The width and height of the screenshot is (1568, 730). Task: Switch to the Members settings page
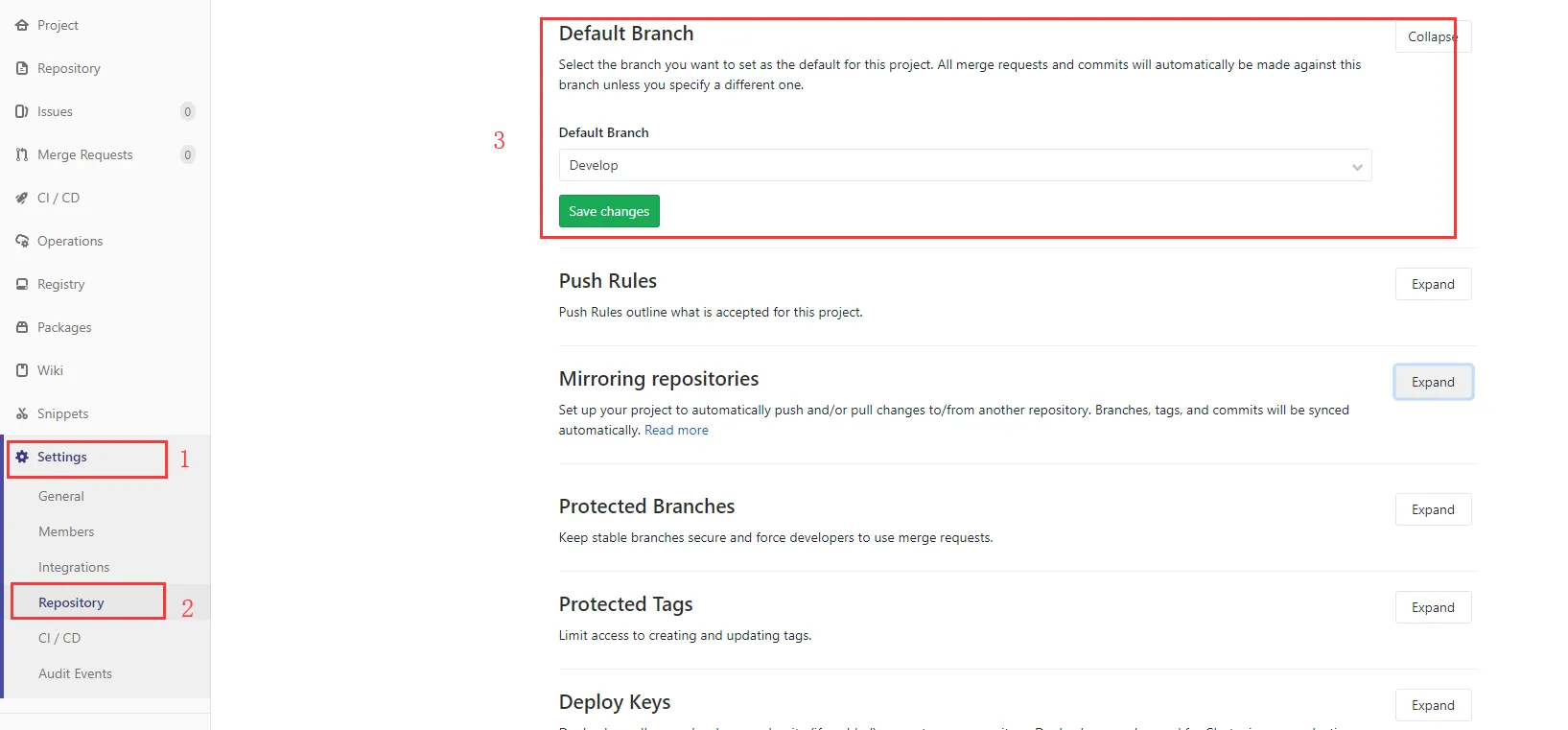(x=65, y=530)
